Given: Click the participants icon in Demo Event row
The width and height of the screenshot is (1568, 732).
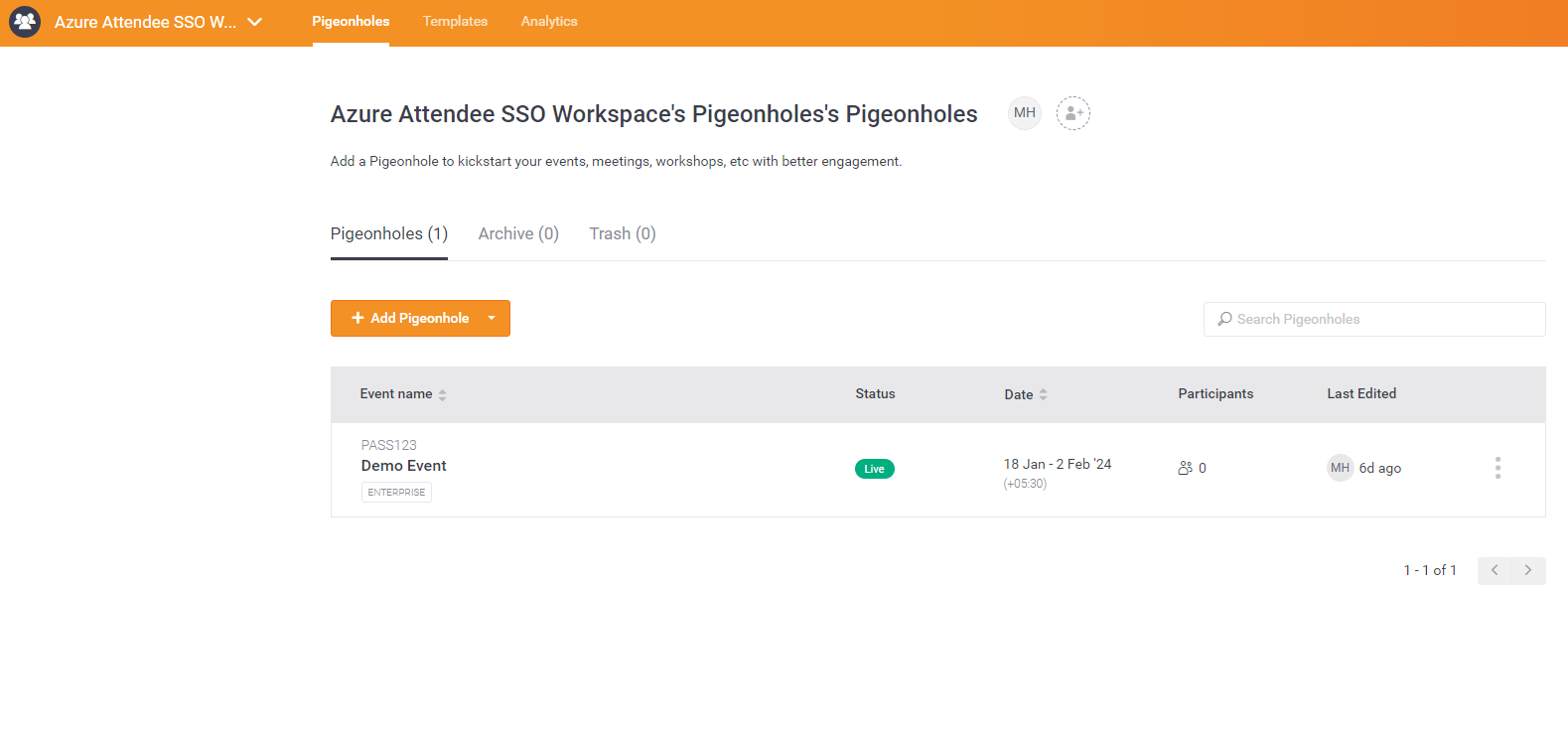Looking at the screenshot, I should click(x=1185, y=468).
